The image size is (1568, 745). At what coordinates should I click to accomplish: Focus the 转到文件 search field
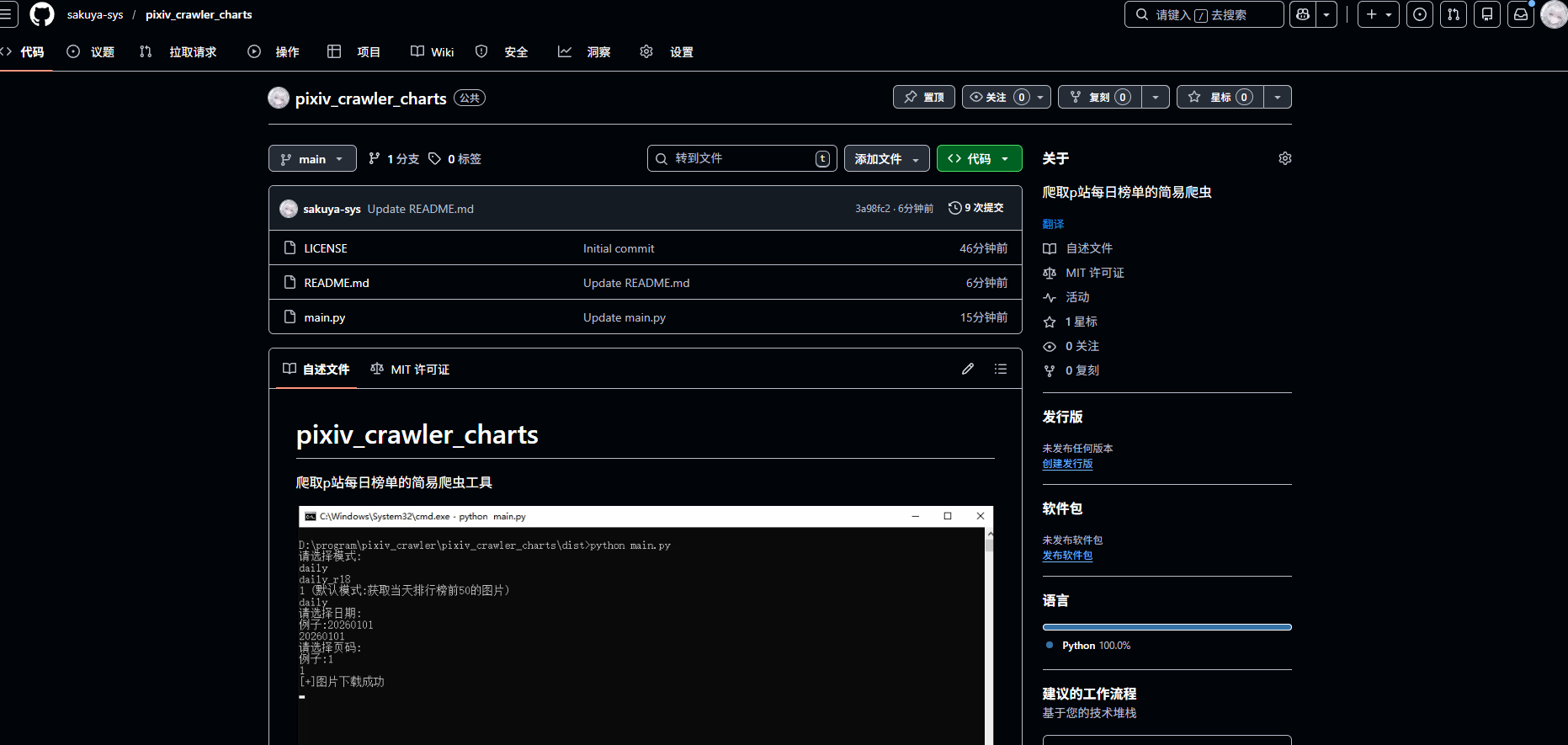tap(742, 158)
